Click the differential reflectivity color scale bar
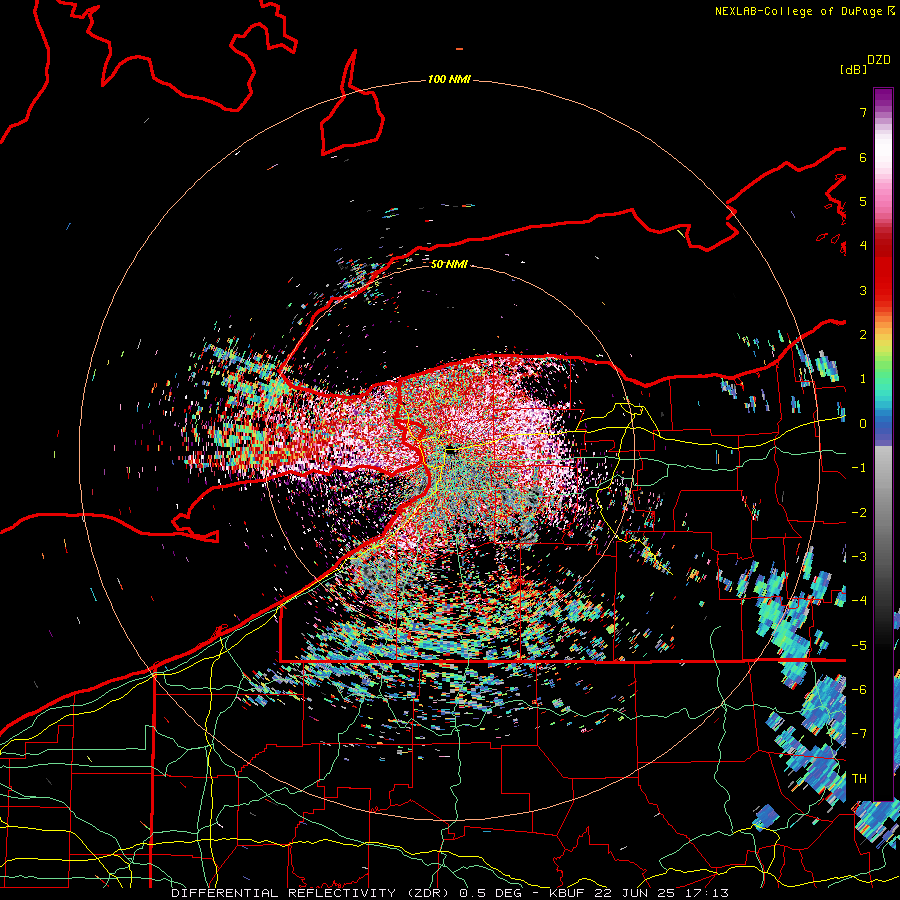This screenshot has width=900, height=900. point(883,444)
